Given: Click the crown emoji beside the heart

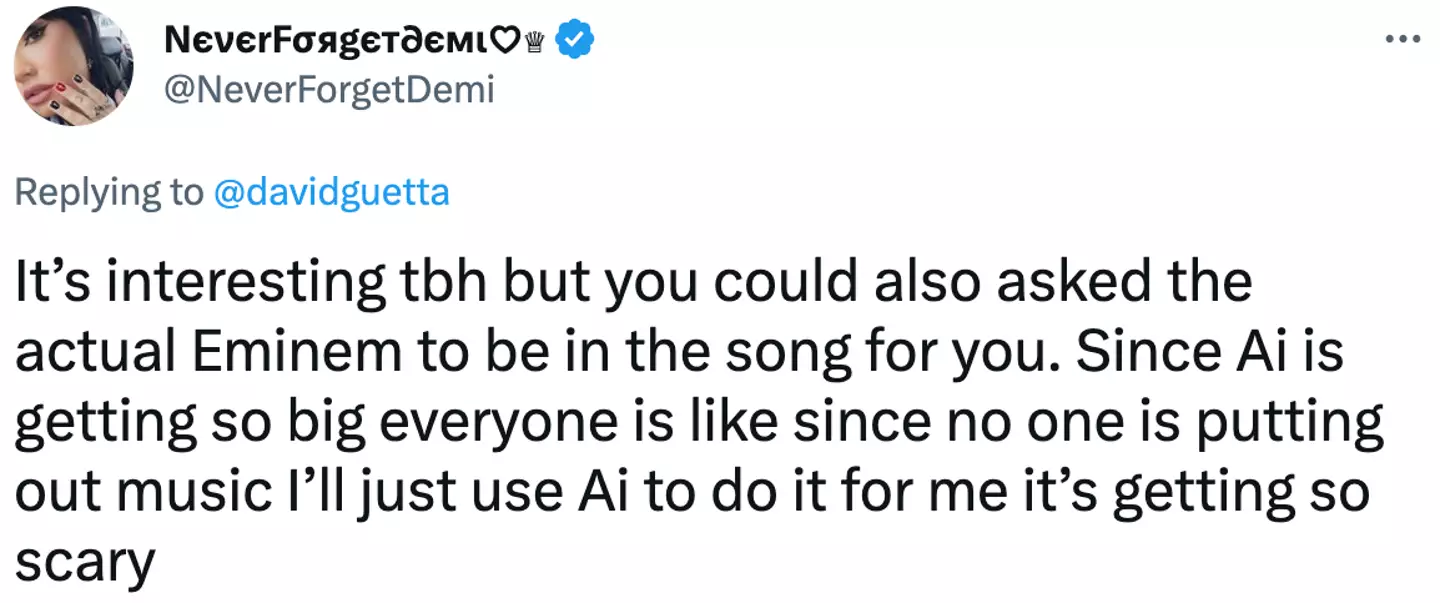Looking at the screenshot, I should pyautogui.click(x=535, y=41).
